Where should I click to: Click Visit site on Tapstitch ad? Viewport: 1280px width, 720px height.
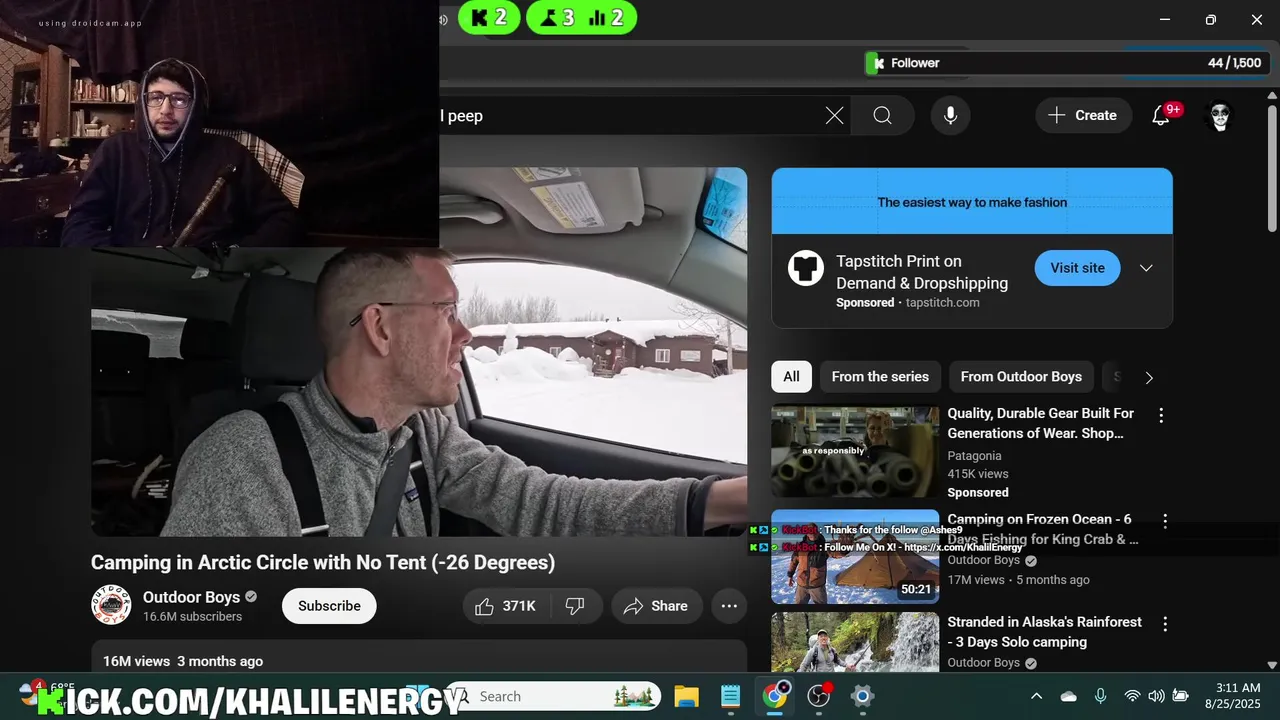(1077, 268)
